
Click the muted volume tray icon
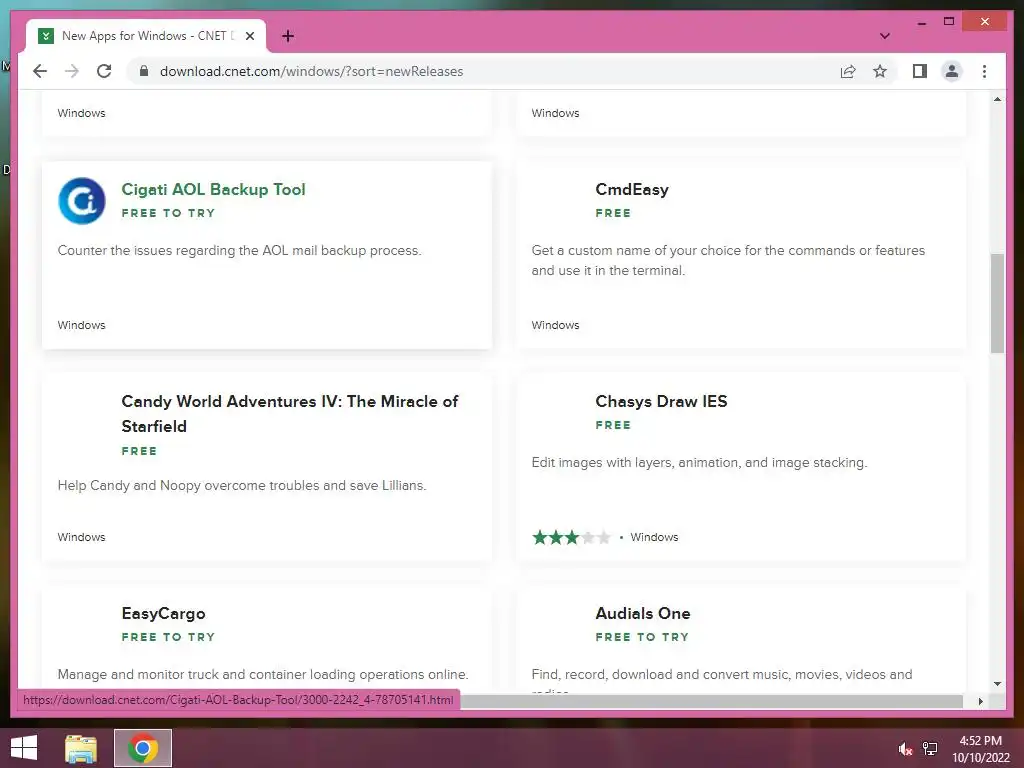[x=904, y=748]
